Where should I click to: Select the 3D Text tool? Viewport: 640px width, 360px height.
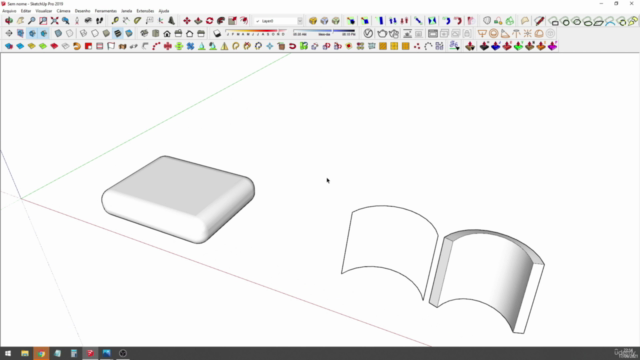coord(172,20)
